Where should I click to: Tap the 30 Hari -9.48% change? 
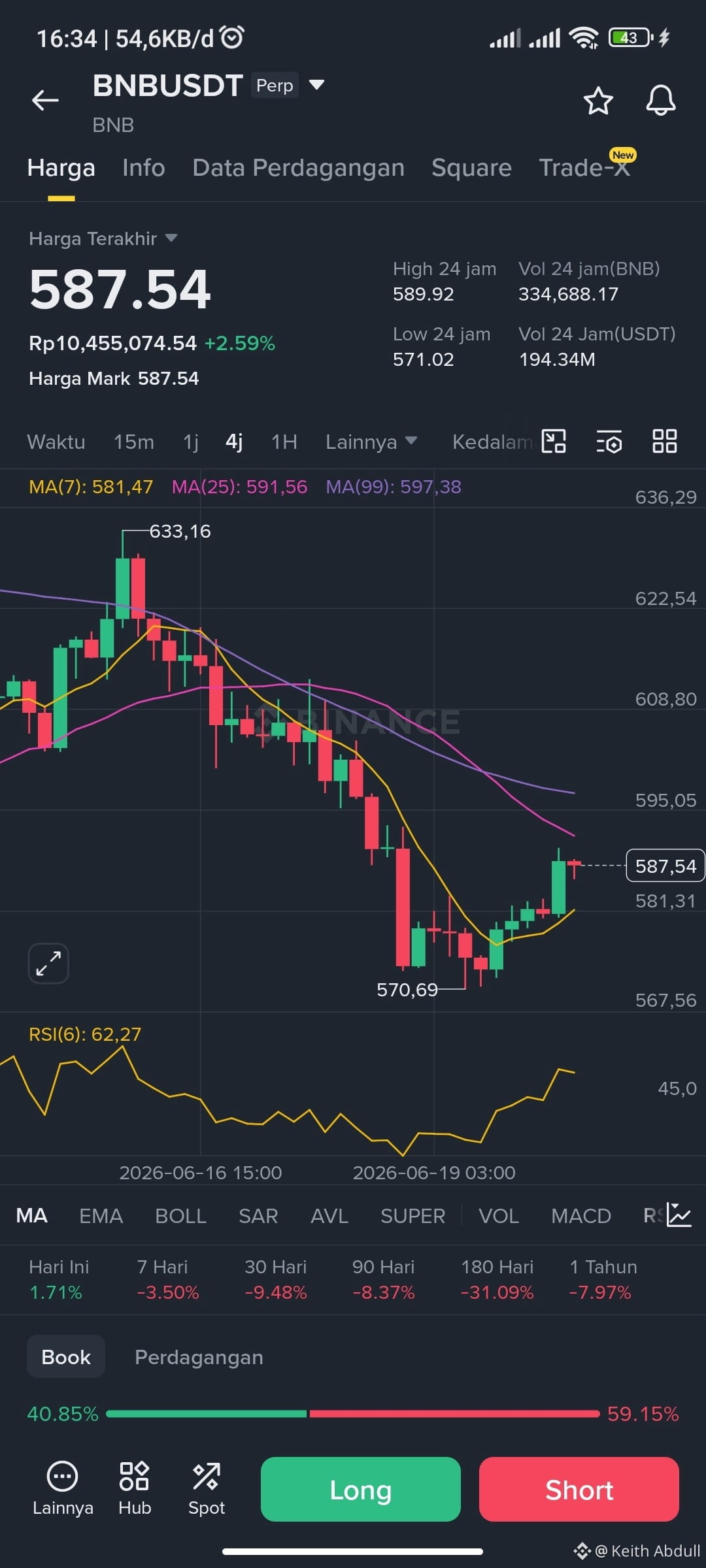coord(275,1279)
